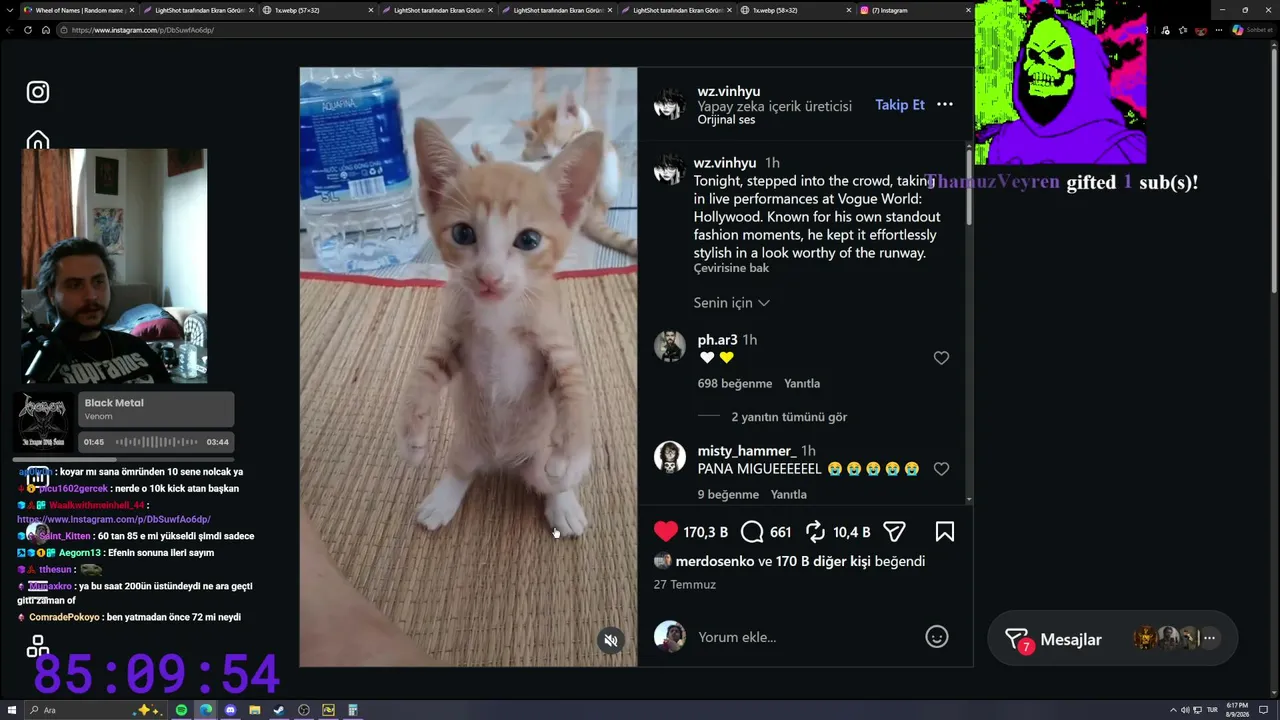Viewport: 1280px width, 720px height.
Task: Open Copilot 'Sohbet et' button
Action: point(1252,30)
